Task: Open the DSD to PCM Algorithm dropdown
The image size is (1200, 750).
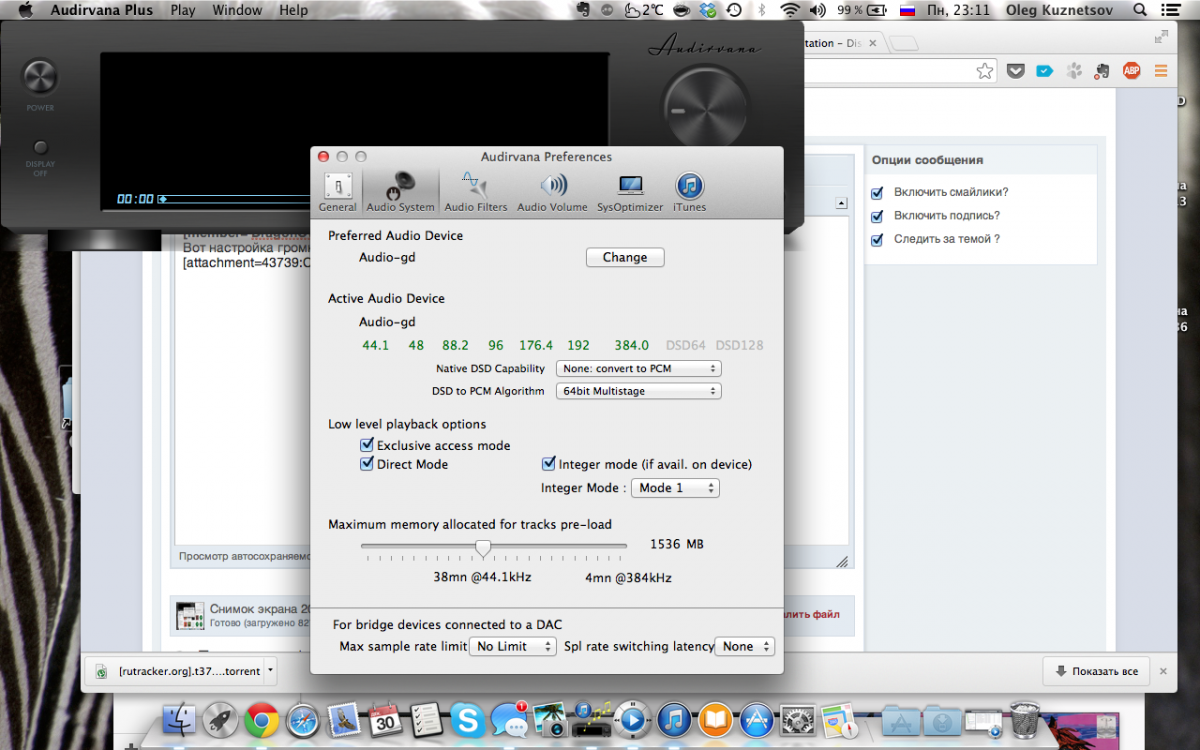Action: pyautogui.click(x=638, y=391)
